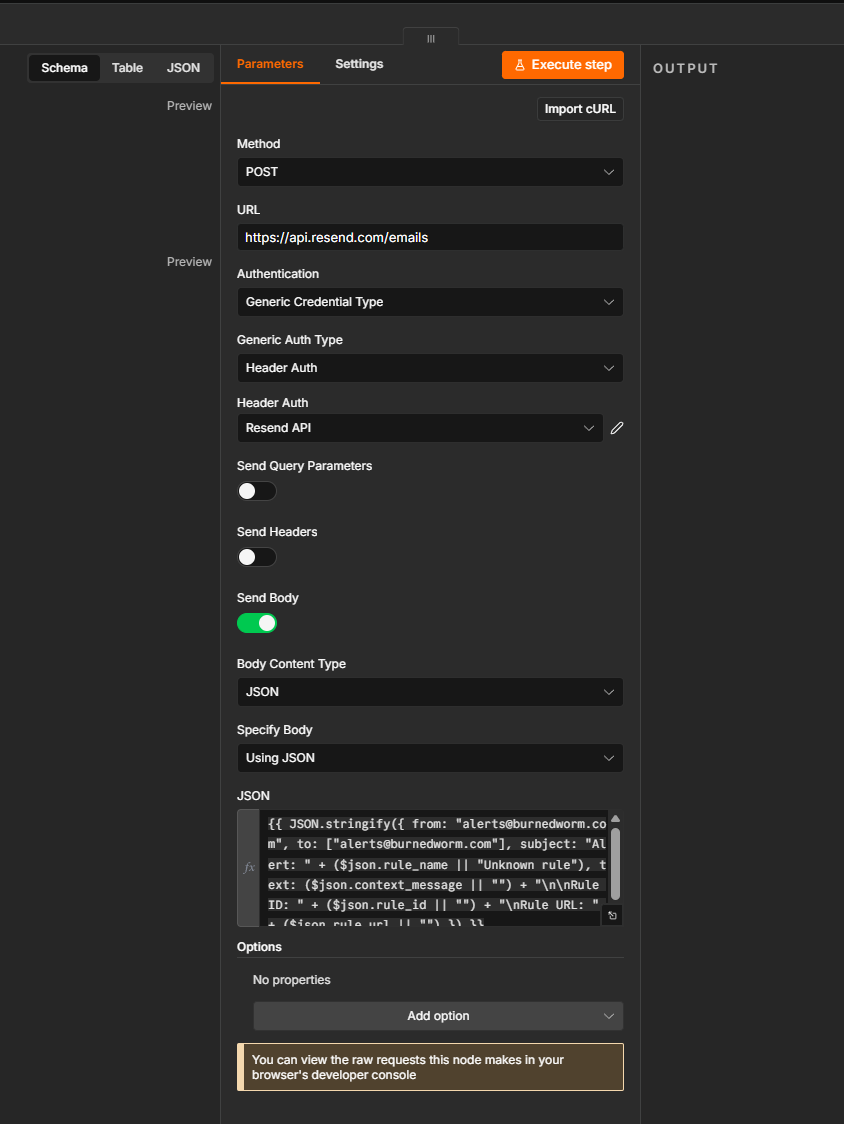
Task: Open the Header Auth credential dropdown
Action: pyautogui.click(x=419, y=428)
